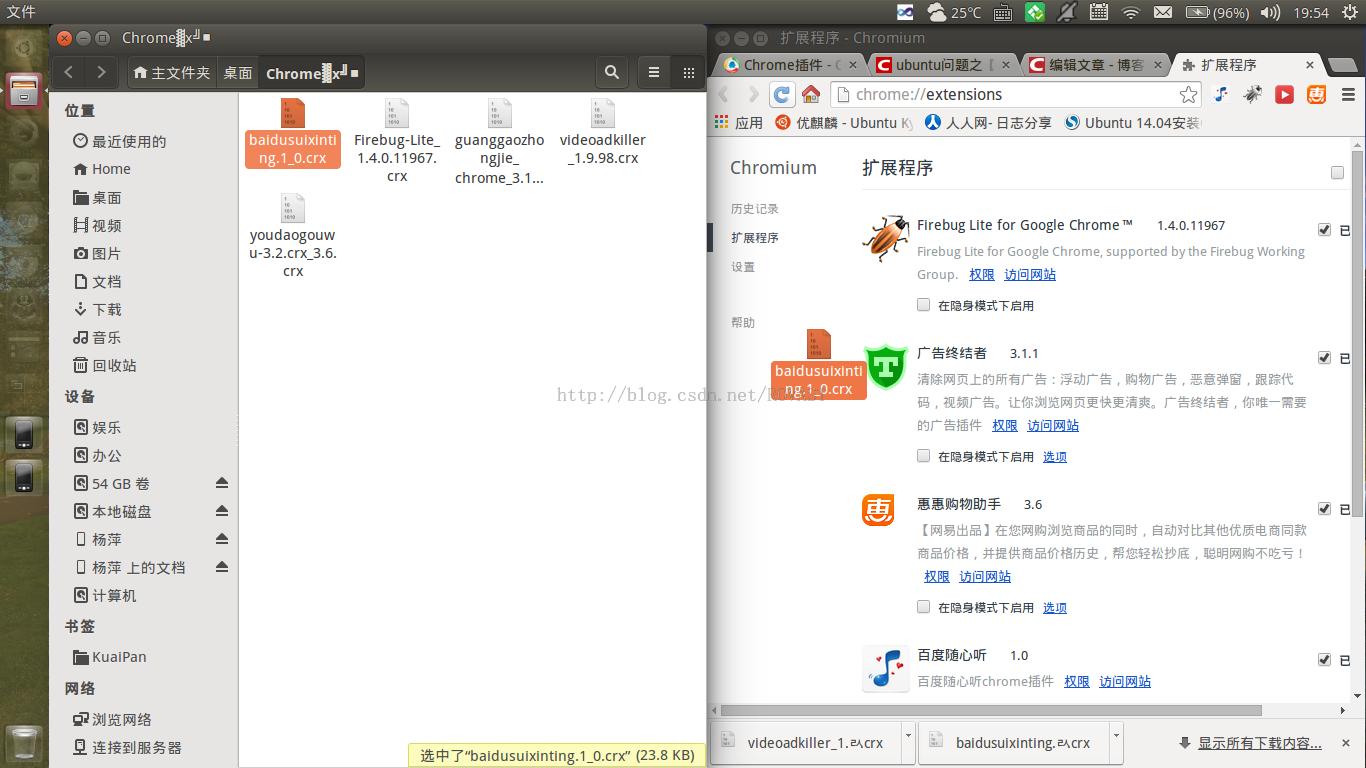1366x768 pixels.
Task: Eject the 杨萍 device
Action: 222,539
